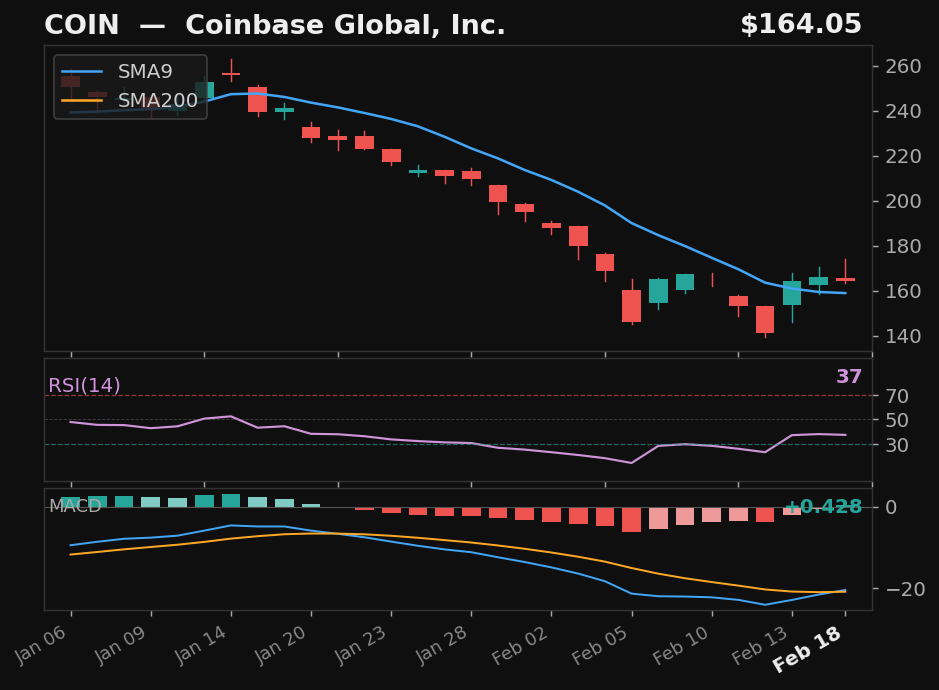The height and width of the screenshot is (690, 939).
Task: Click the large green candle on Feb 13
Action: tap(792, 293)
